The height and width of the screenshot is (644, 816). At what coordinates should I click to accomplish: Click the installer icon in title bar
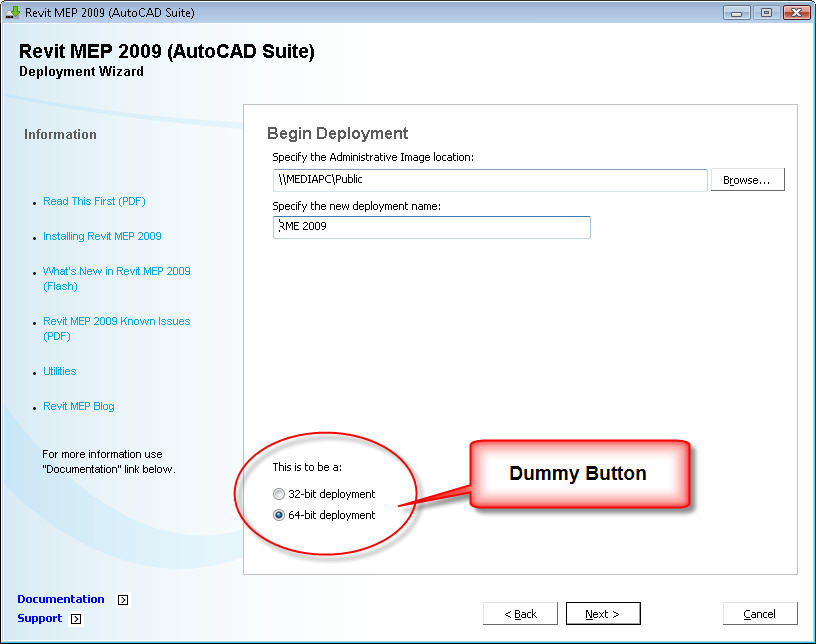coord(12,12)
